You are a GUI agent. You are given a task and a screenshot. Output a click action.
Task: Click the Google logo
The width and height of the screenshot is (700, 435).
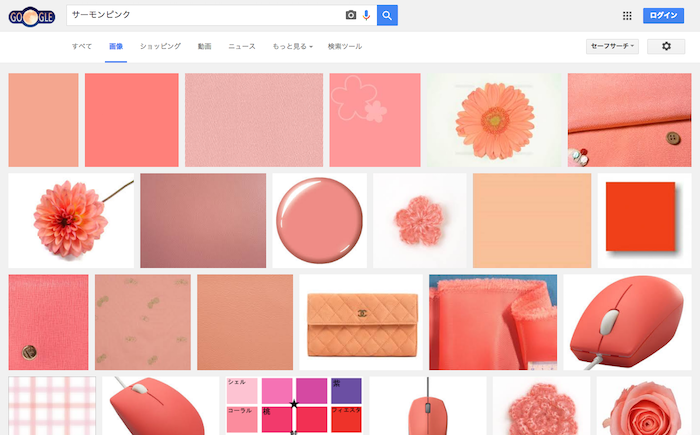(x=32, y=16)
